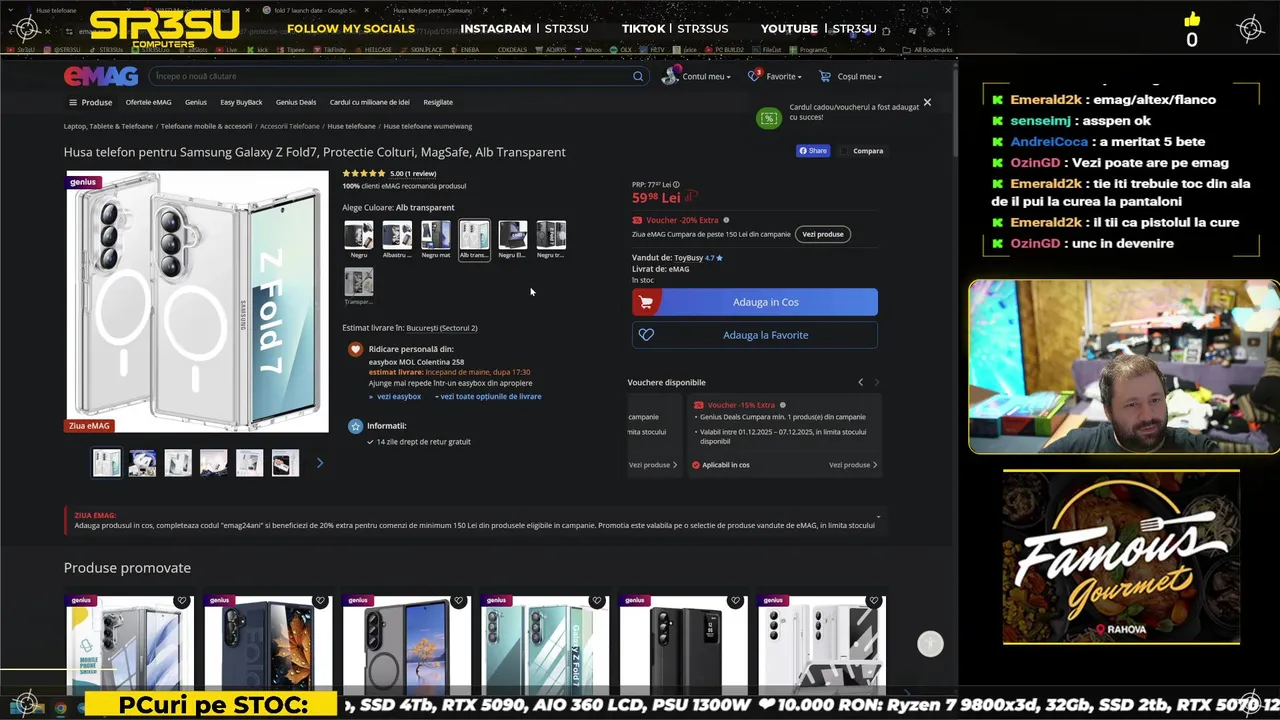Select the fourth gallery thumbnail
The image size is (1280, 720).
click(x=214, y=463)
